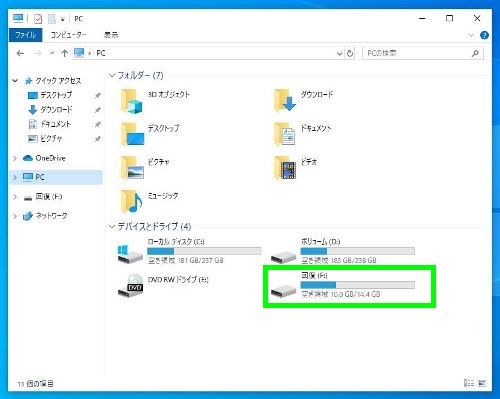Open Explorer help question mark
Image resolution: width=500 pixels, height=399 pixels.
coord(484,35)
